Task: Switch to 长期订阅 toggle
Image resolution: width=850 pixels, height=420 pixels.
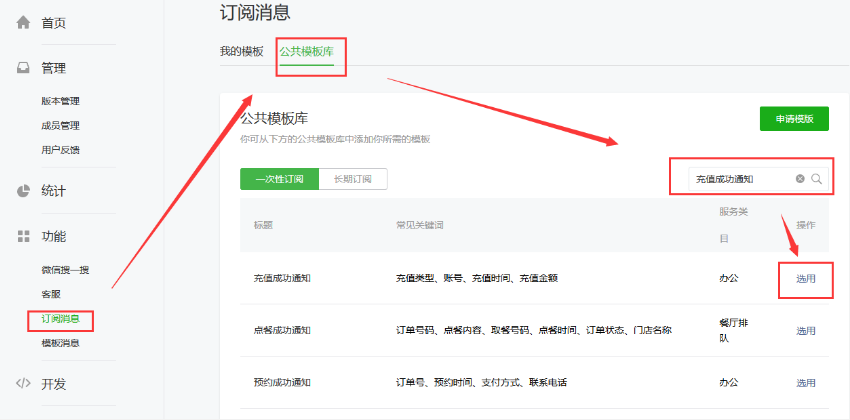Action: pos(352,179)
